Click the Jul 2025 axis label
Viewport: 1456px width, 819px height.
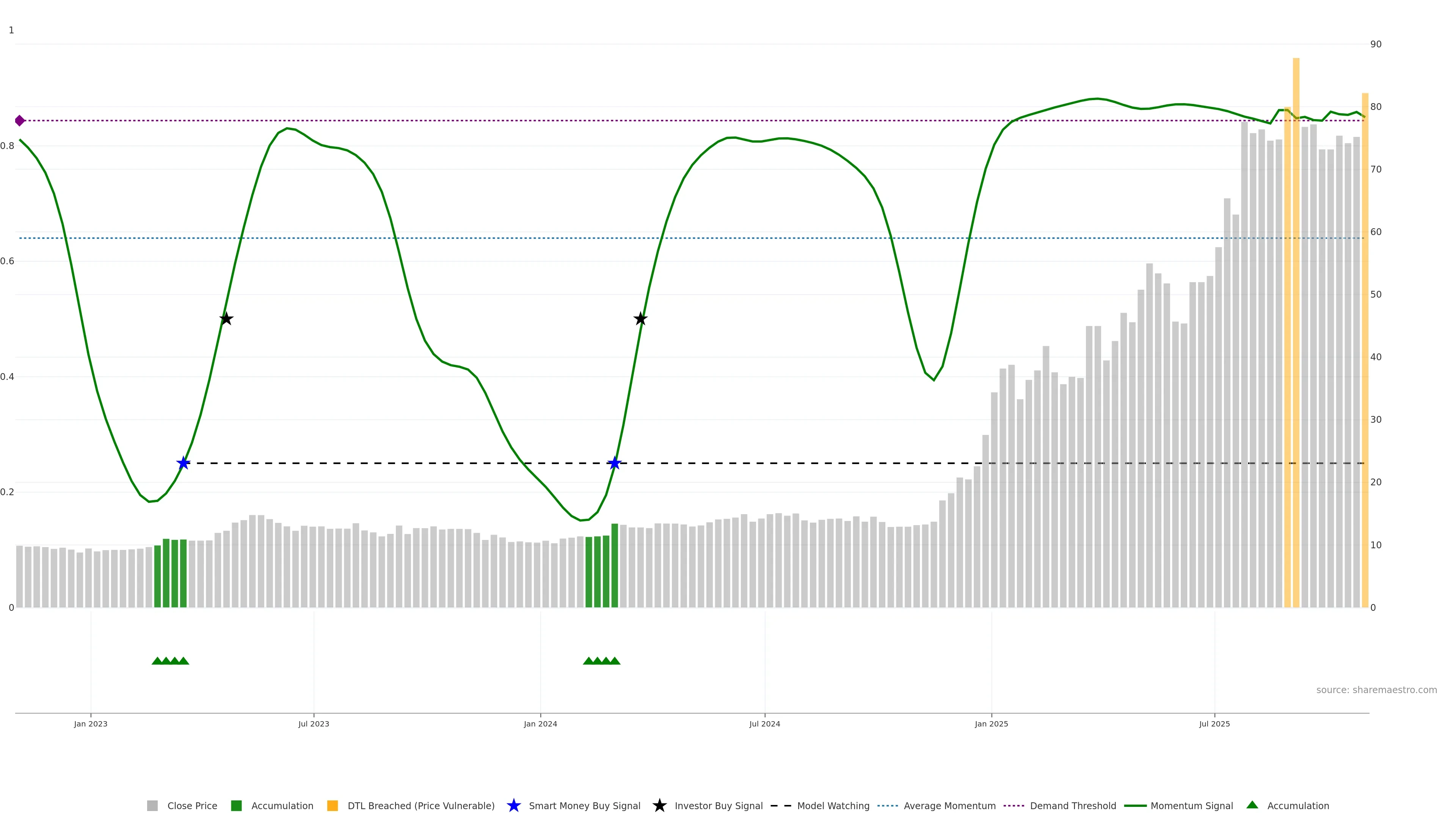[1214, 723]
